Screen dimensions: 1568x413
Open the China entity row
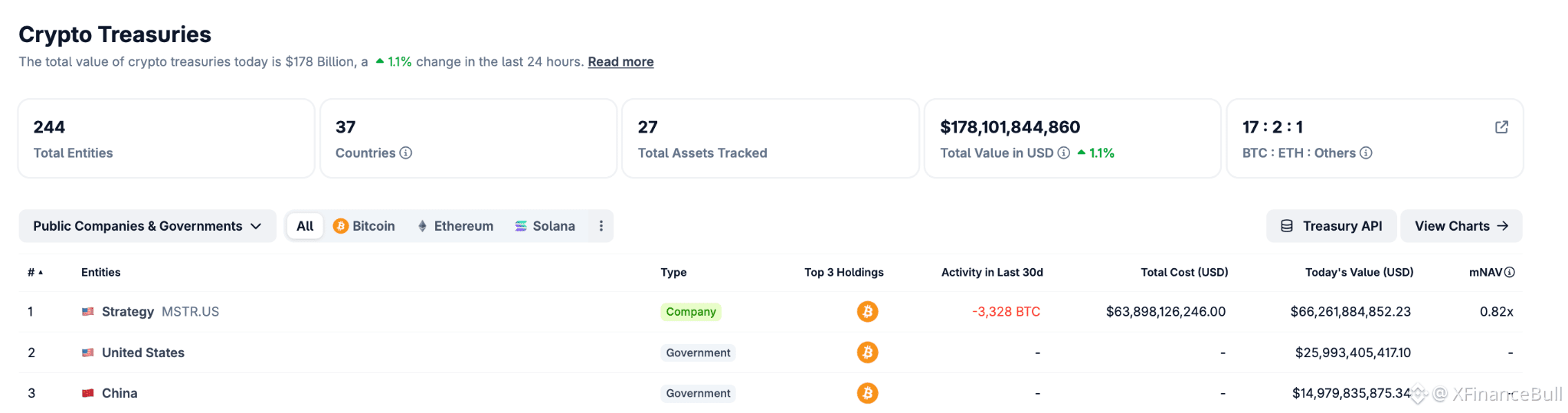(x=771, y=393)
